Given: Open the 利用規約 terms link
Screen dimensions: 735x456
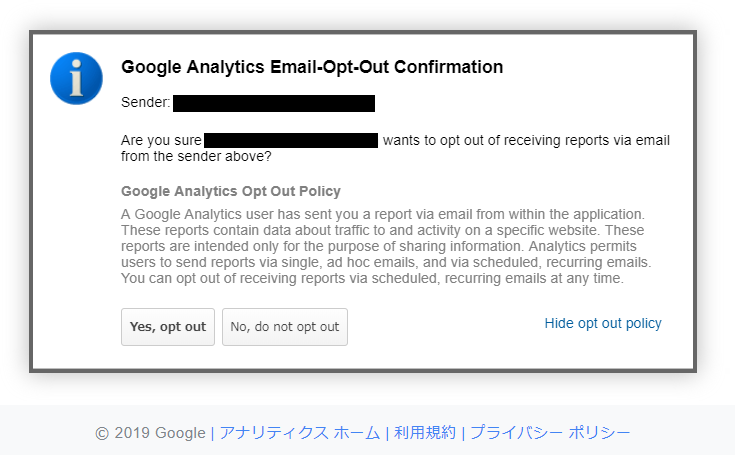Looking at the screenshot, I should pyautogui.click(x=425, y=433).
